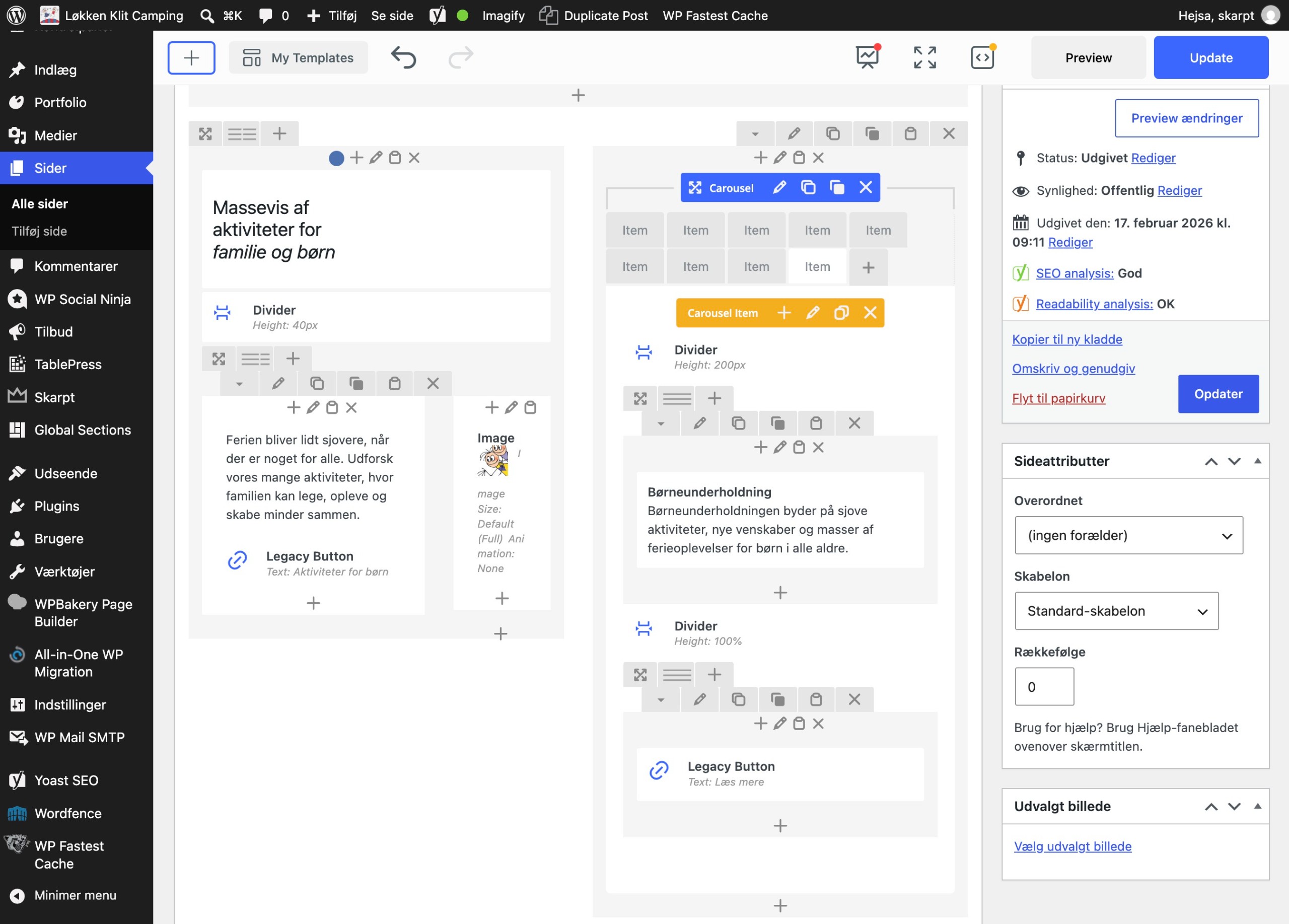The image size is (1289, 924).
Task: Open the Overordnet parent dropdown
Action: [1129, 535]
